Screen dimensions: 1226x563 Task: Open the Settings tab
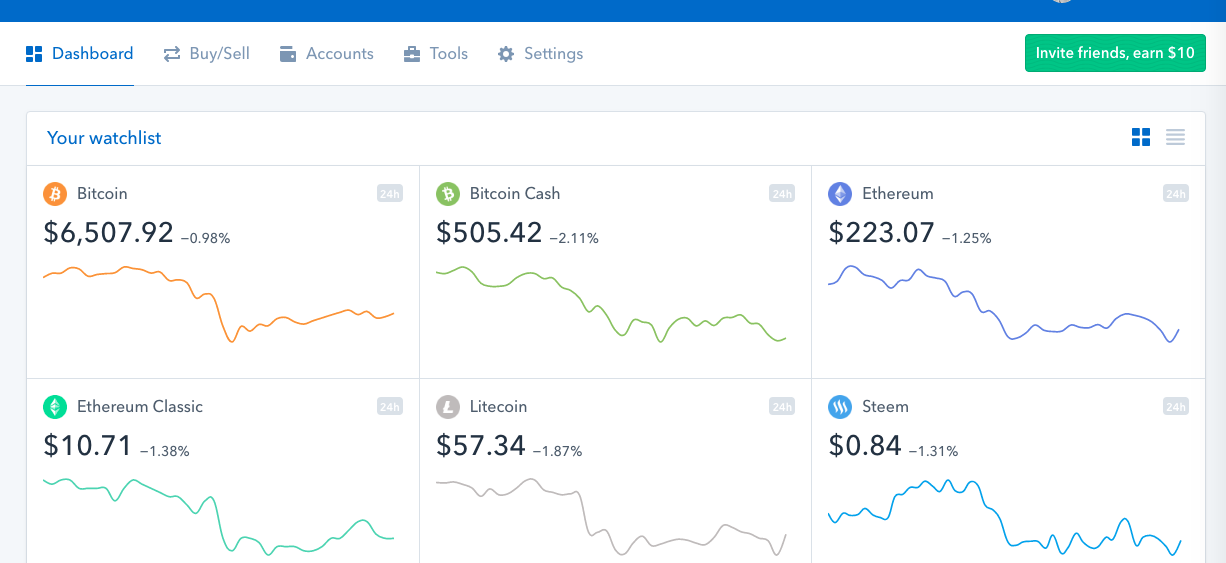(x=540, y=54)
